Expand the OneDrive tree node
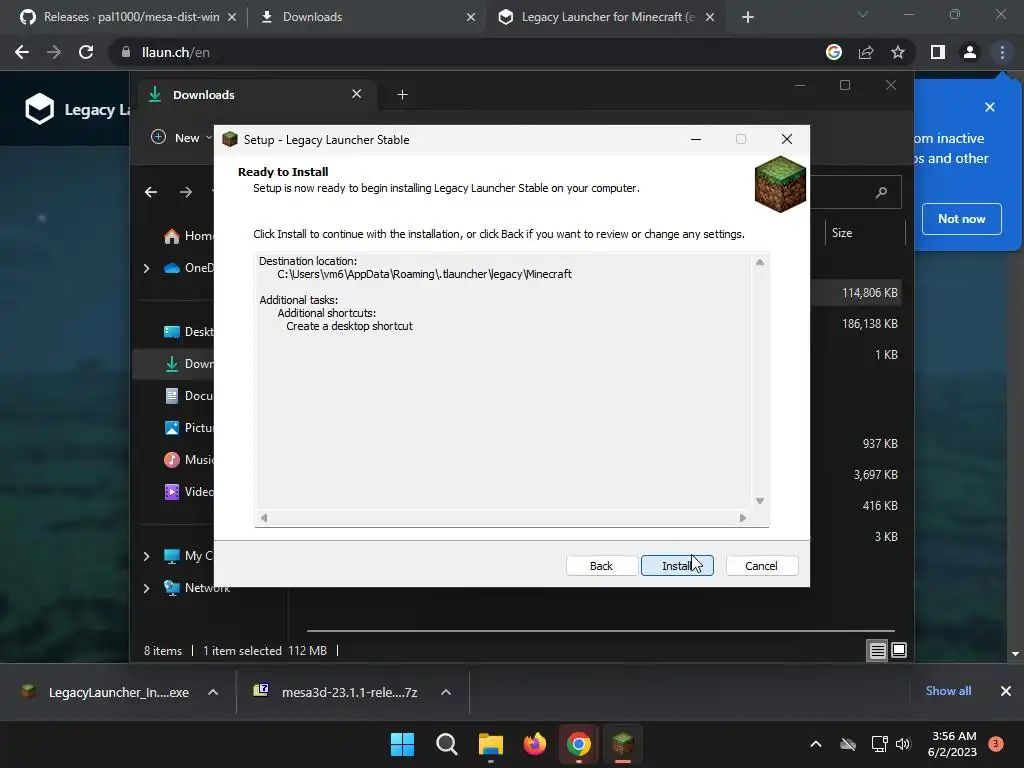The height and width of the screenshot is (768, 1024). tap(146, 268)
